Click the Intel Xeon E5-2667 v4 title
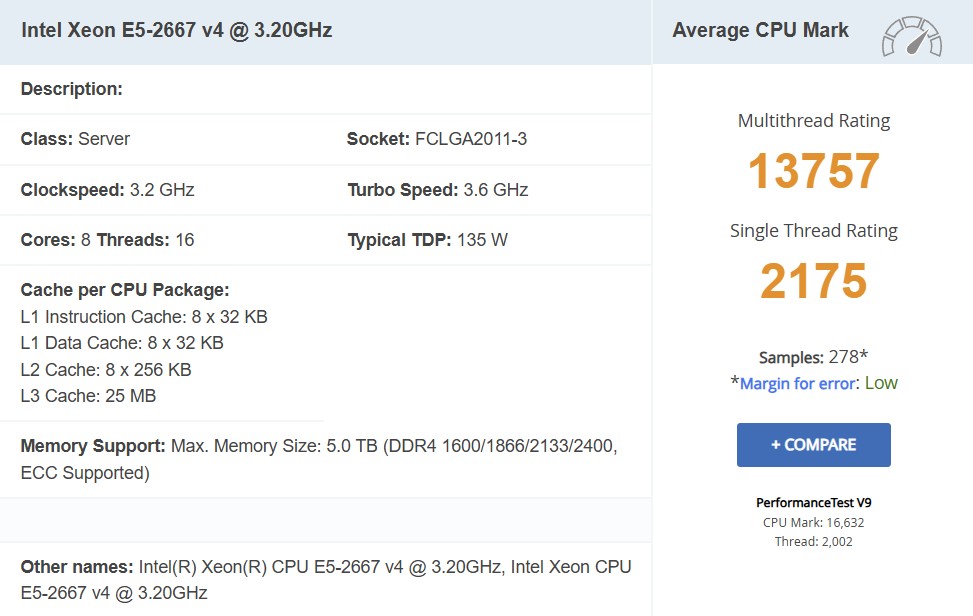 pyautogui.click(x=177, y=30)
